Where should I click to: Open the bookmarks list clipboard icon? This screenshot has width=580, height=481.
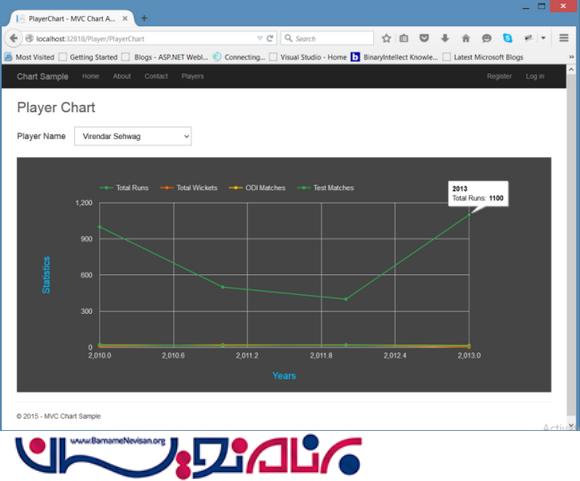click(404, 38)
